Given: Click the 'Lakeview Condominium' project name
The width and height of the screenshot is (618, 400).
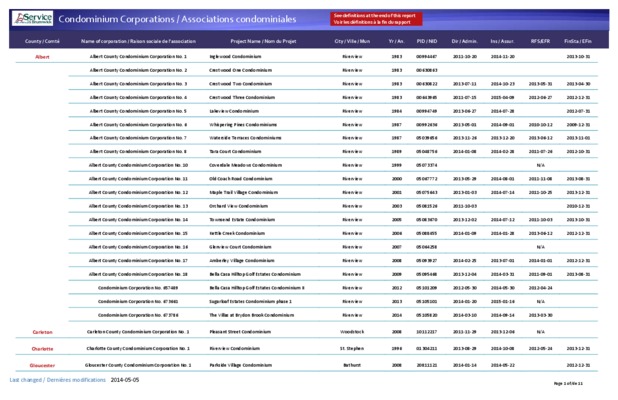Looking at the screenshot, I should click(x=234, y=111).
